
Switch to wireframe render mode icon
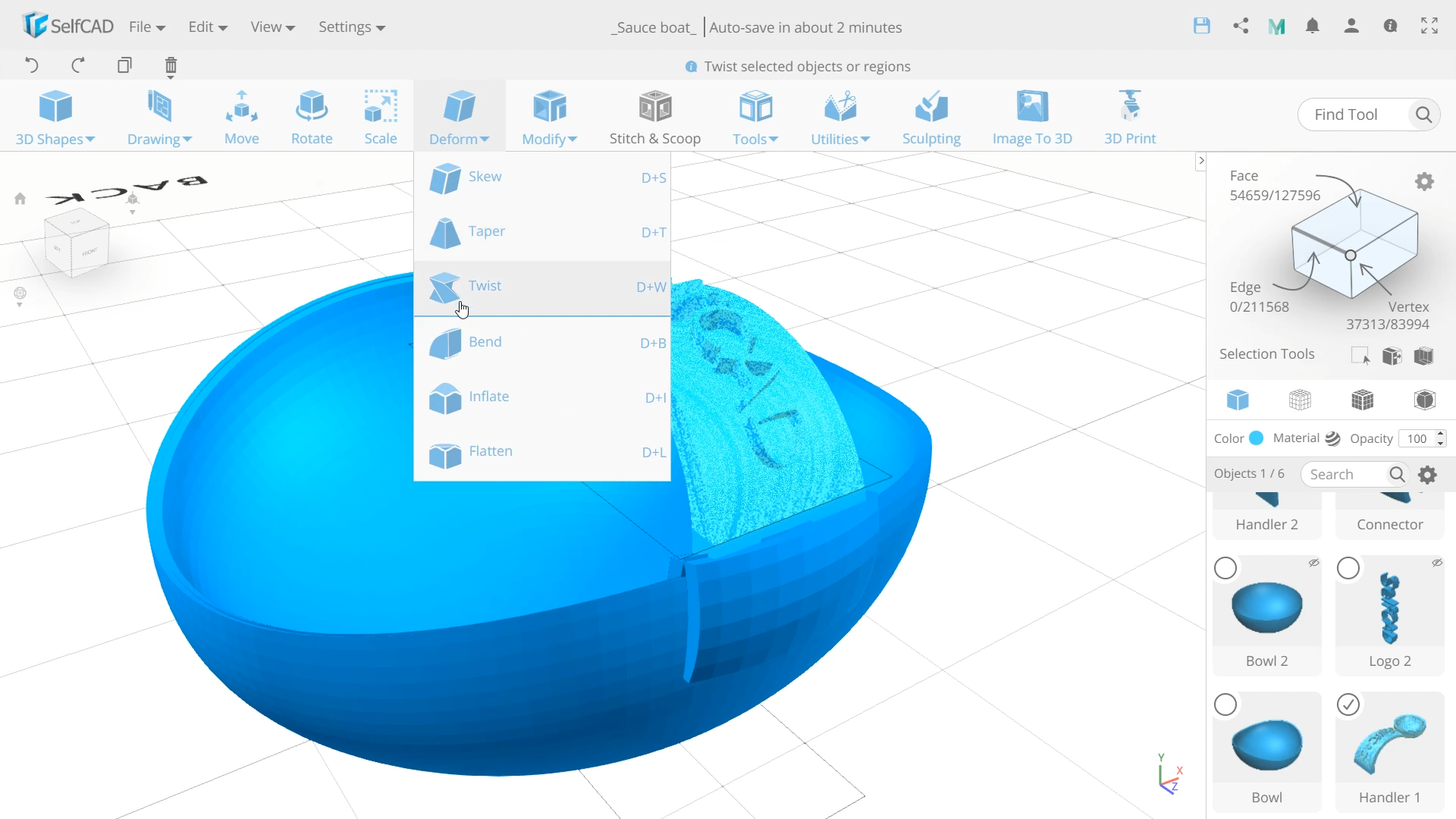1301,400
